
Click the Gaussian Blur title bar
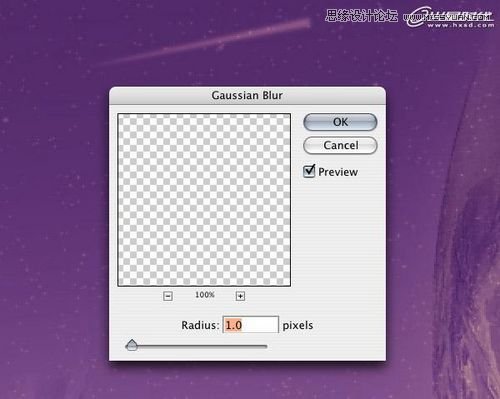(247, 96)
